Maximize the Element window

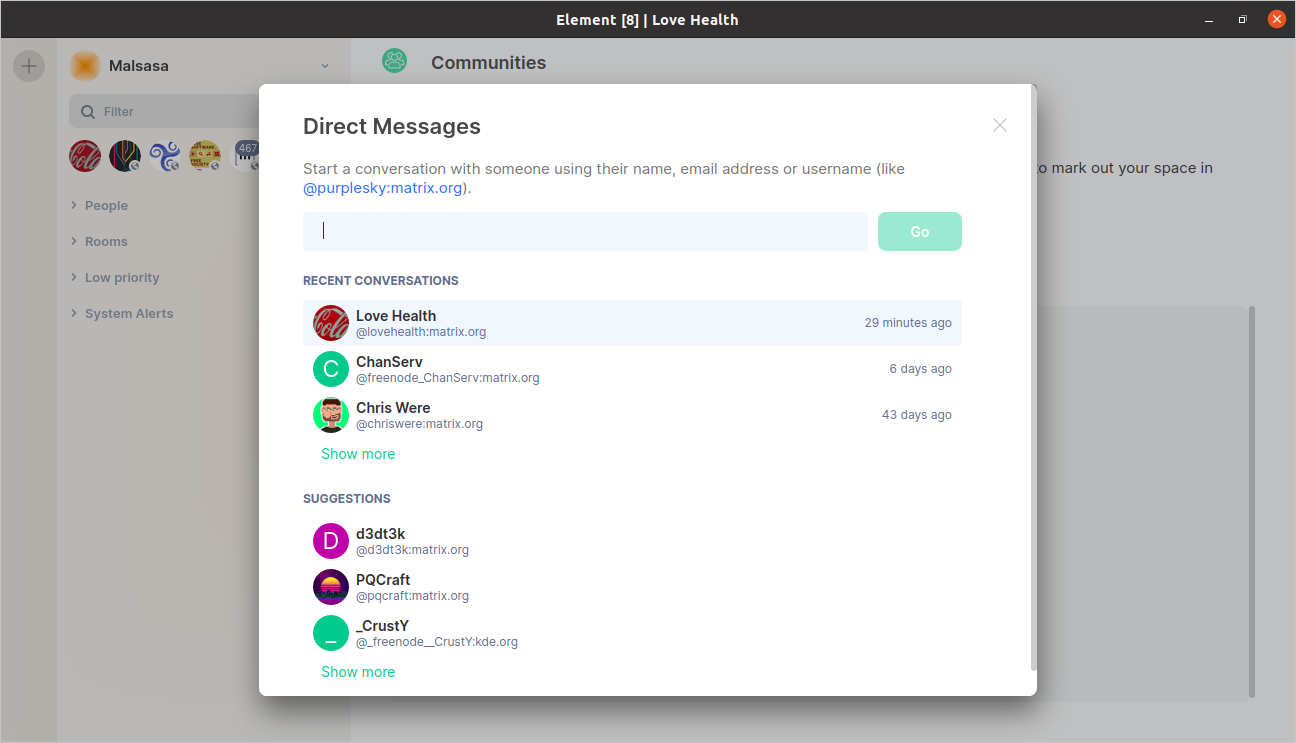[x=1243, y=19]
